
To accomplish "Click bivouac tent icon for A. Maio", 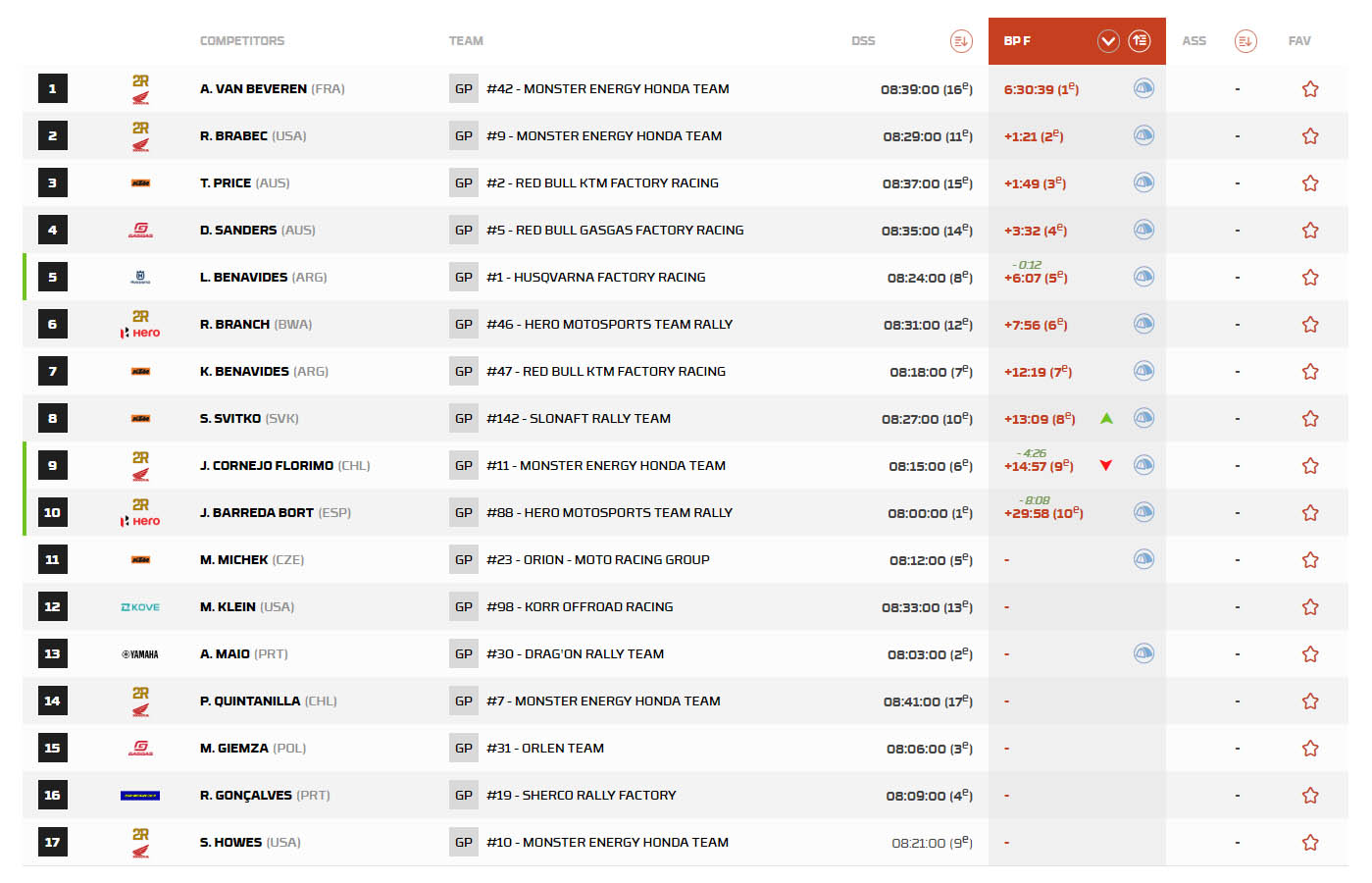I will [1143, 653].
